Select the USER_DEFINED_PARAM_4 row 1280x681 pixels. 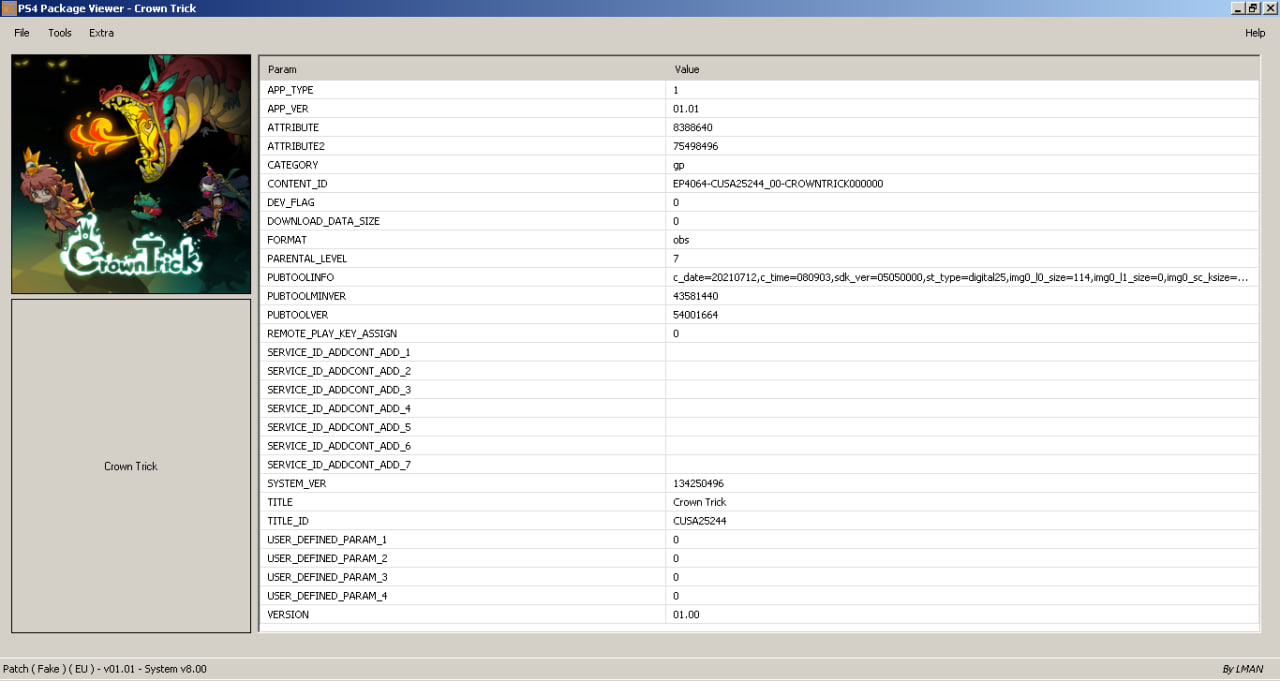point(759,596)
